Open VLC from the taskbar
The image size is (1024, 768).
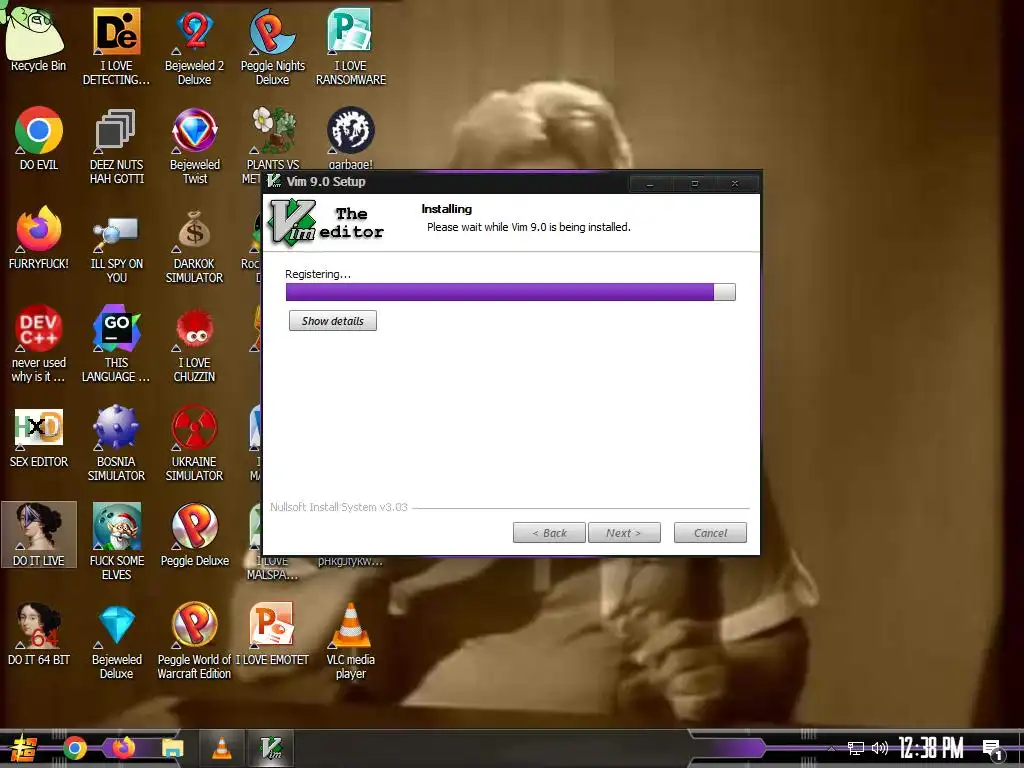point(221,748)
